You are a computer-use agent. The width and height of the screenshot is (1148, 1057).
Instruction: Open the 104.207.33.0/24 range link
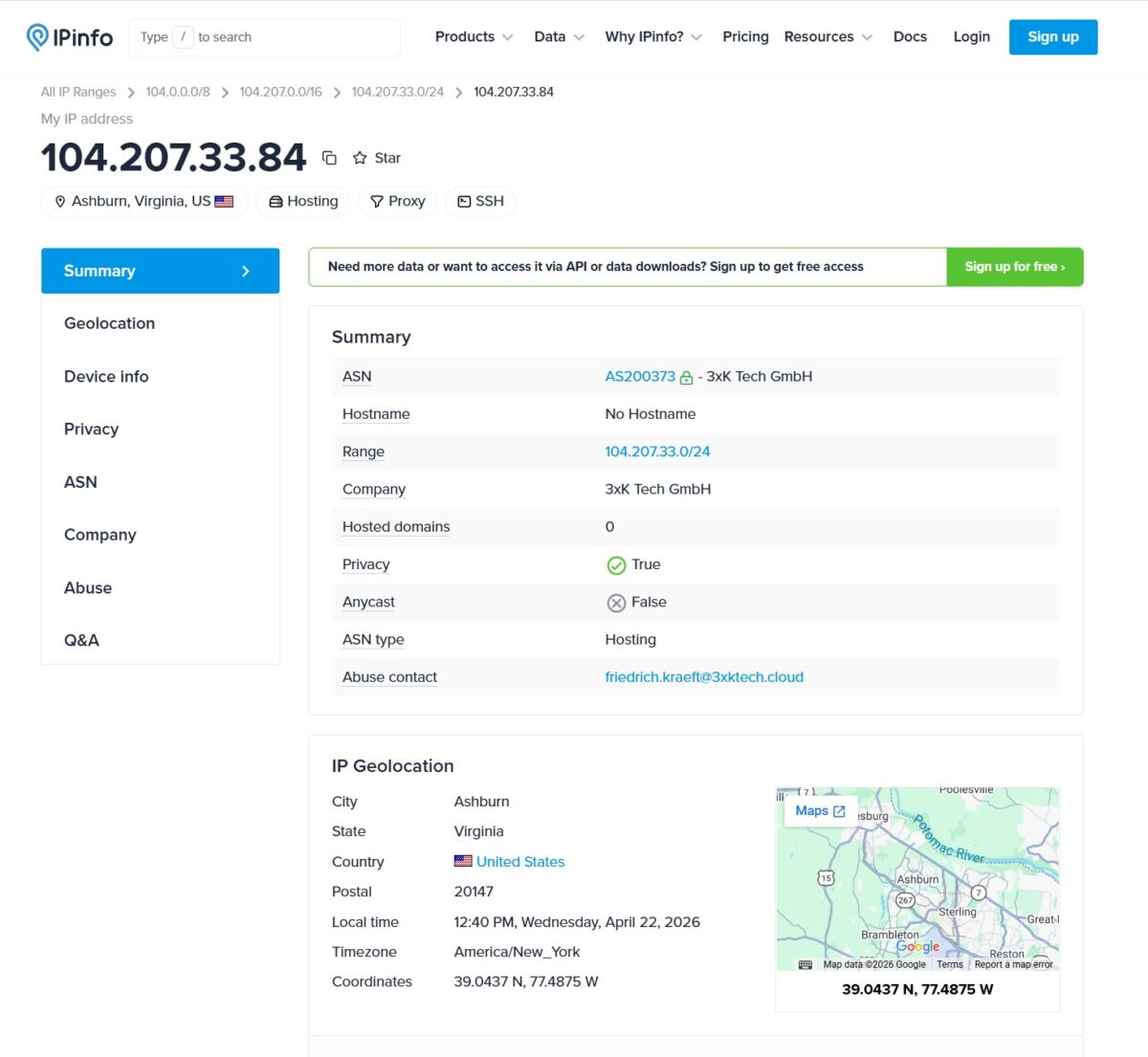click(x=657, y=451)
